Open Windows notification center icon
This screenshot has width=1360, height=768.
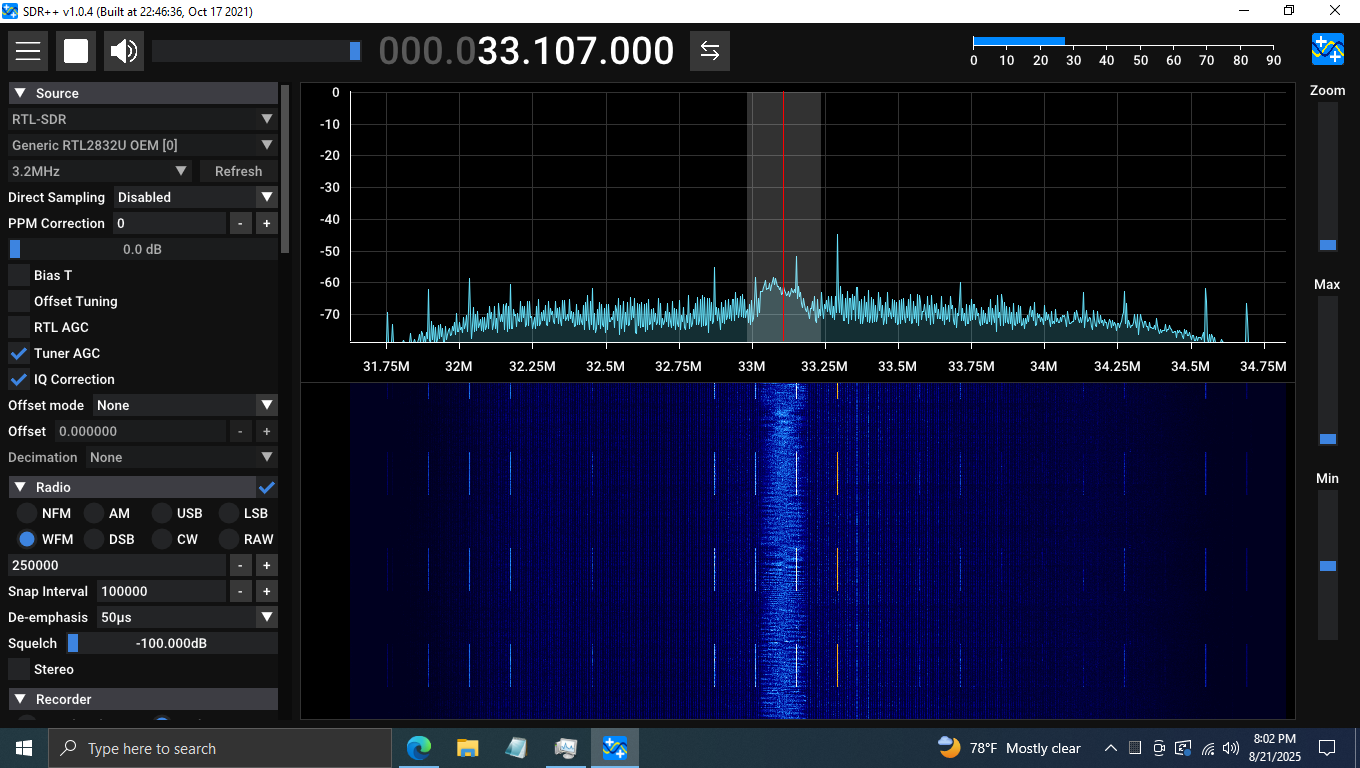coord(1327,748)
